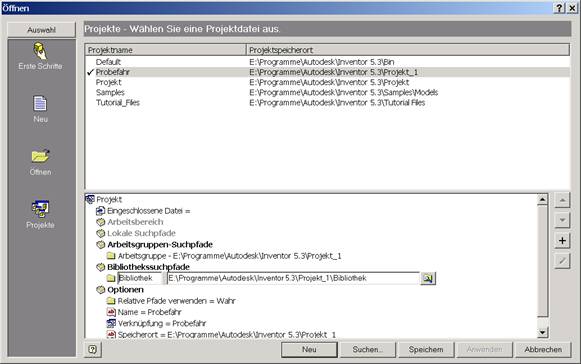Click the browse folder icon beside Bibliothek path
This screenshot has height=364, width=581.
428,278
